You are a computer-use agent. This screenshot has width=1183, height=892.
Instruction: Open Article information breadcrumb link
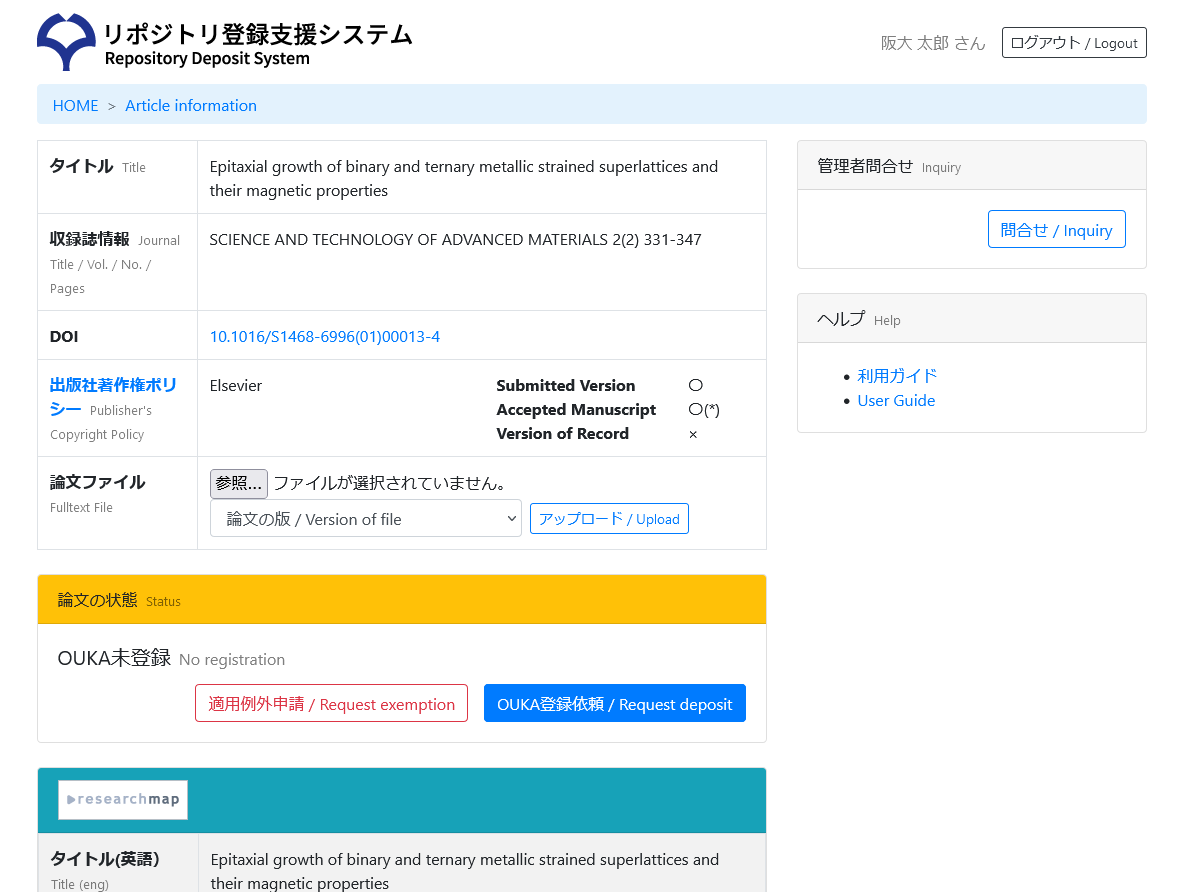191,105
